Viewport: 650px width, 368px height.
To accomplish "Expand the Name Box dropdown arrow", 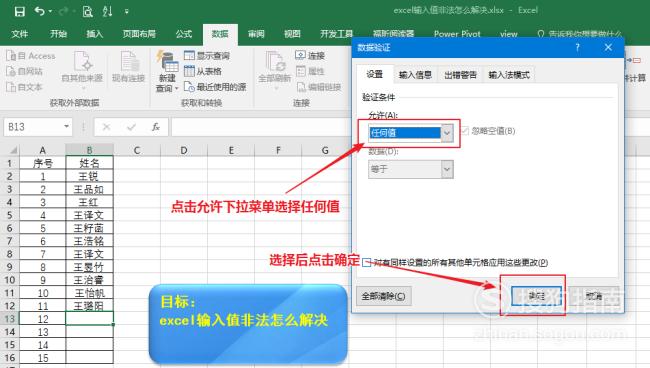I will tap(66, 127).
